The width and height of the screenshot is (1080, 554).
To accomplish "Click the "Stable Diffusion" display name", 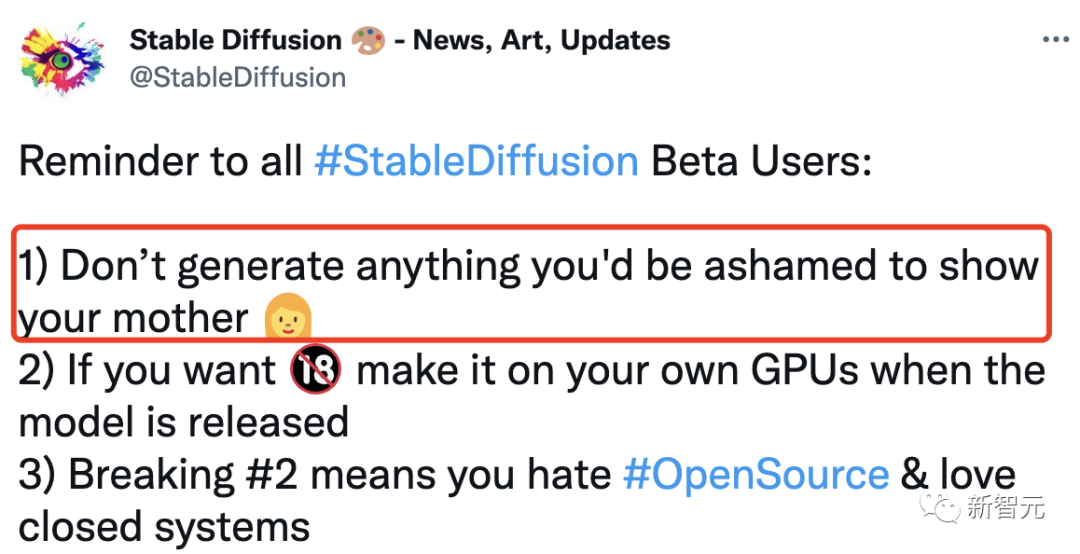I will tap(236, 40).
